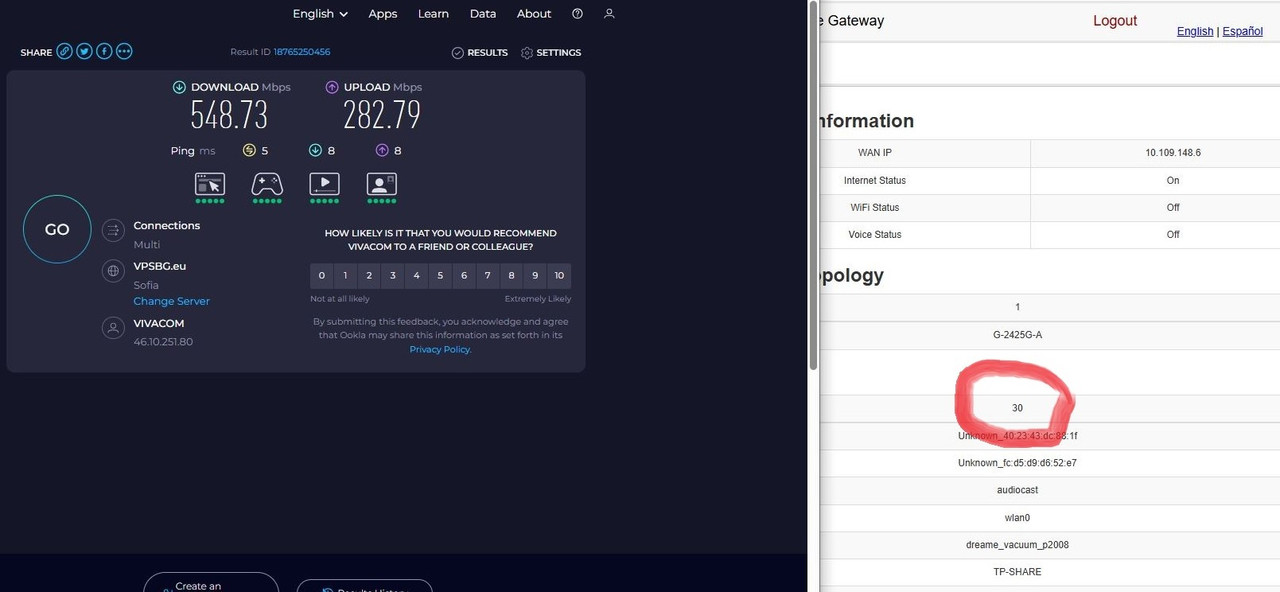This screenshot has width=1280, height=592.
Task: Rate recommendation score 8
Action: [512, 276]
